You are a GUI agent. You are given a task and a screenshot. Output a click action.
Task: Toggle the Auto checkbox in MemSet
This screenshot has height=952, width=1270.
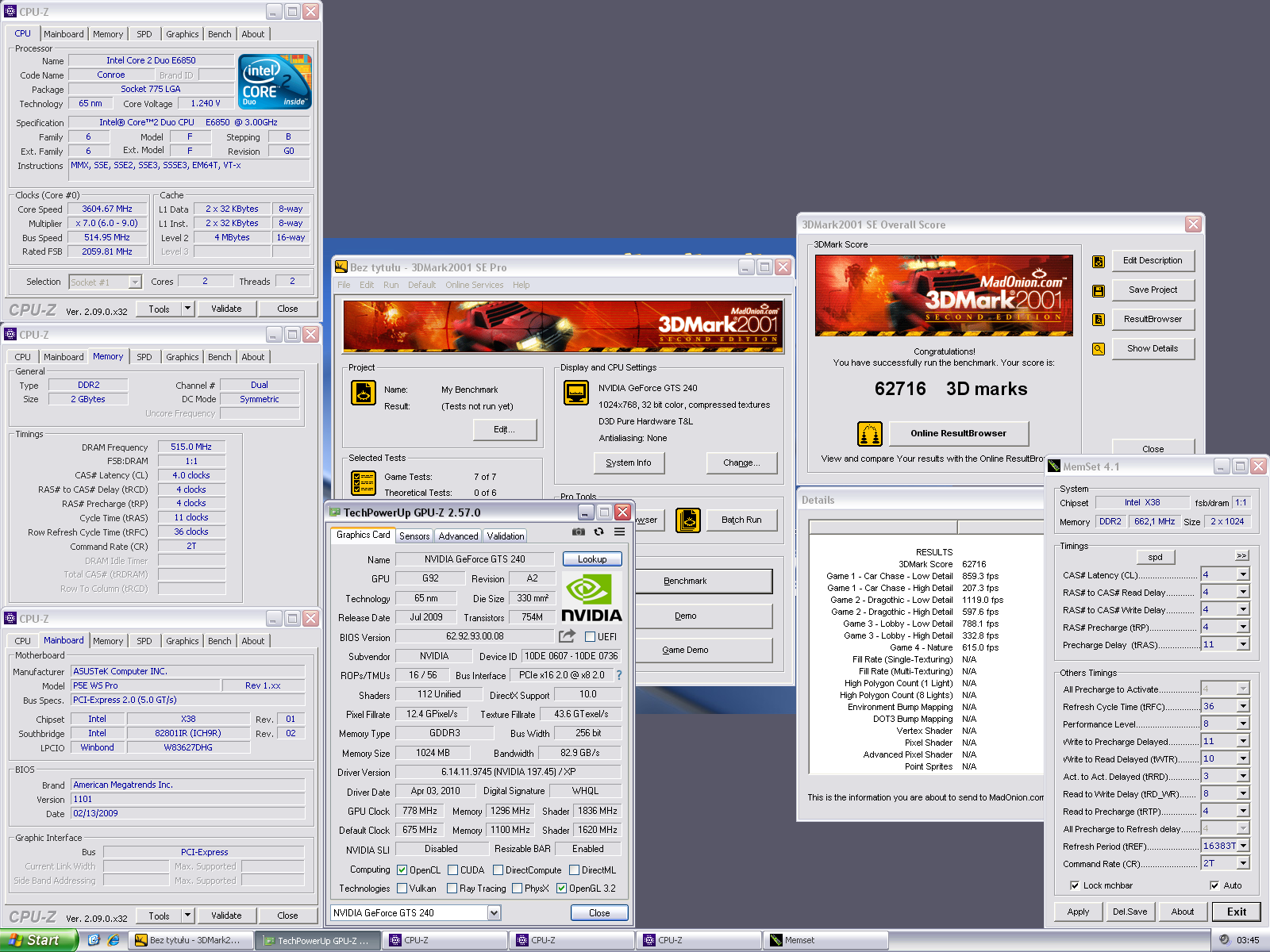[1214, 885]
